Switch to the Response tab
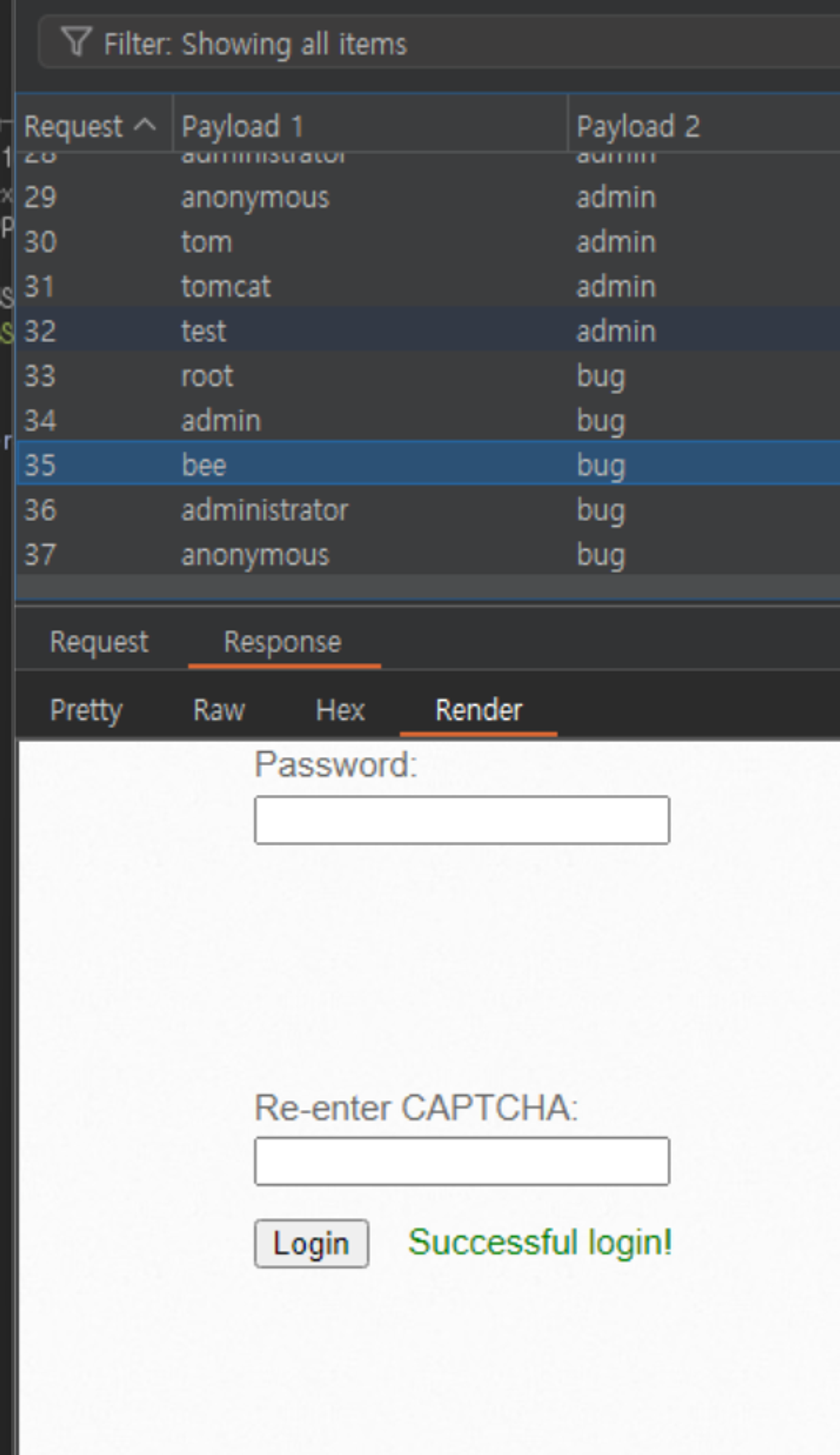840x1455 pixels. (283, 642)
